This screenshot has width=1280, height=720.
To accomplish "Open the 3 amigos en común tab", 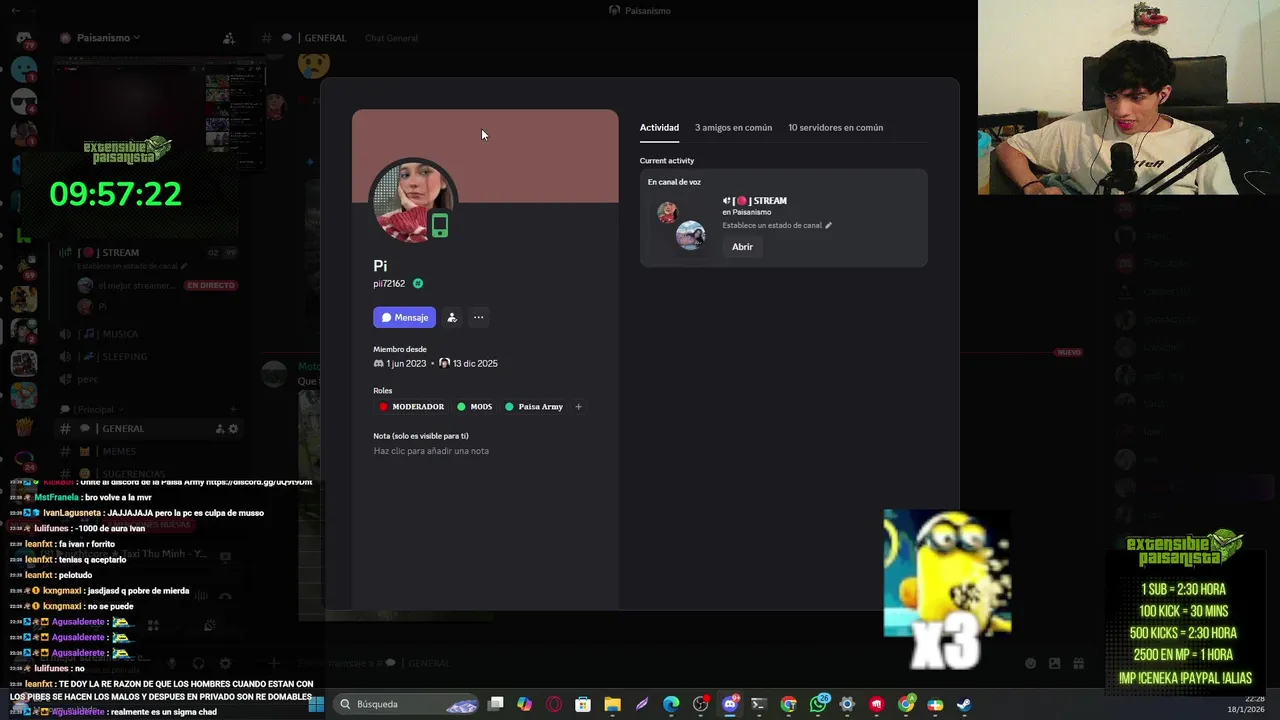I will [x=733, y=128].
